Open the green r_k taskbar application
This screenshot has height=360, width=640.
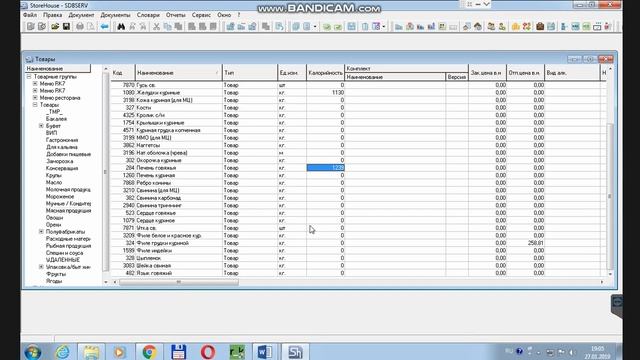237,352
